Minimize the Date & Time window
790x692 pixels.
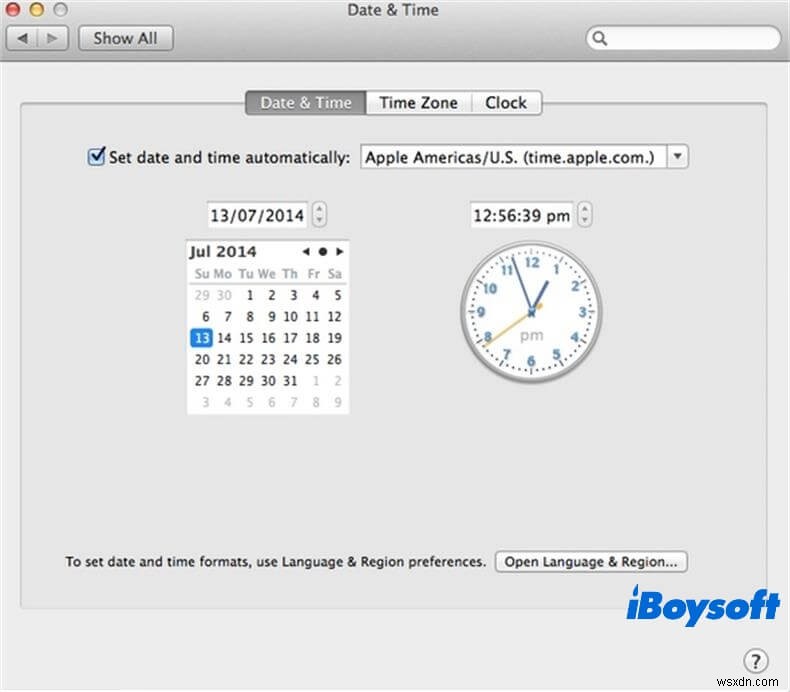pyautogui.click(x=36, y=9)
